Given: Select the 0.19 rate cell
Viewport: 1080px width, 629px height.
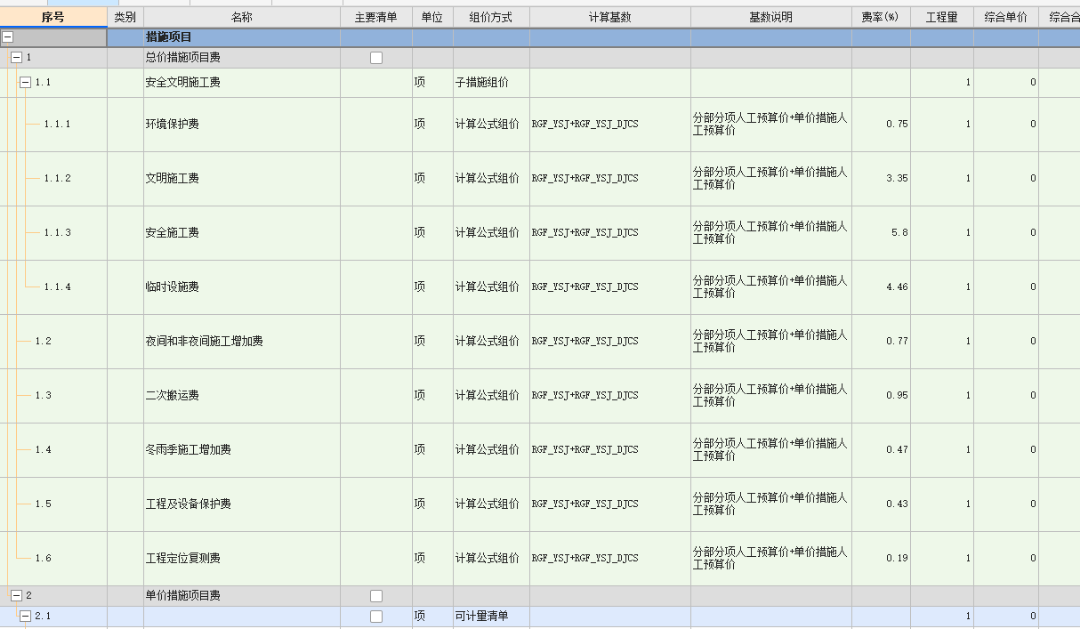Looking at the screenshot, I should [x=881, y=558].
